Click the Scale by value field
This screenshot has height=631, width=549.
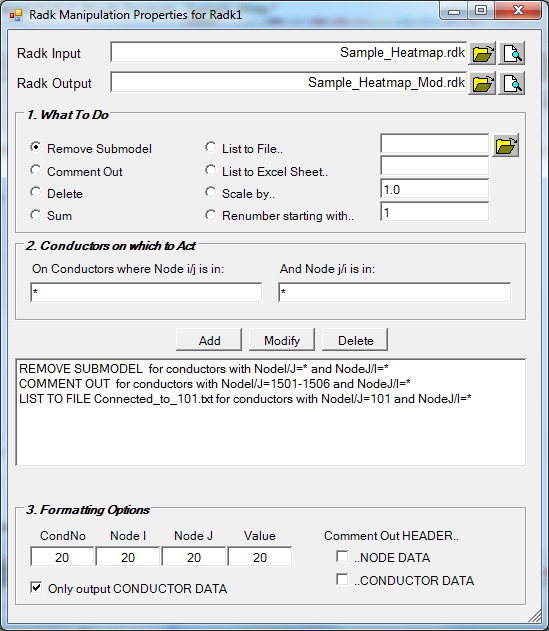coord(435,189)
